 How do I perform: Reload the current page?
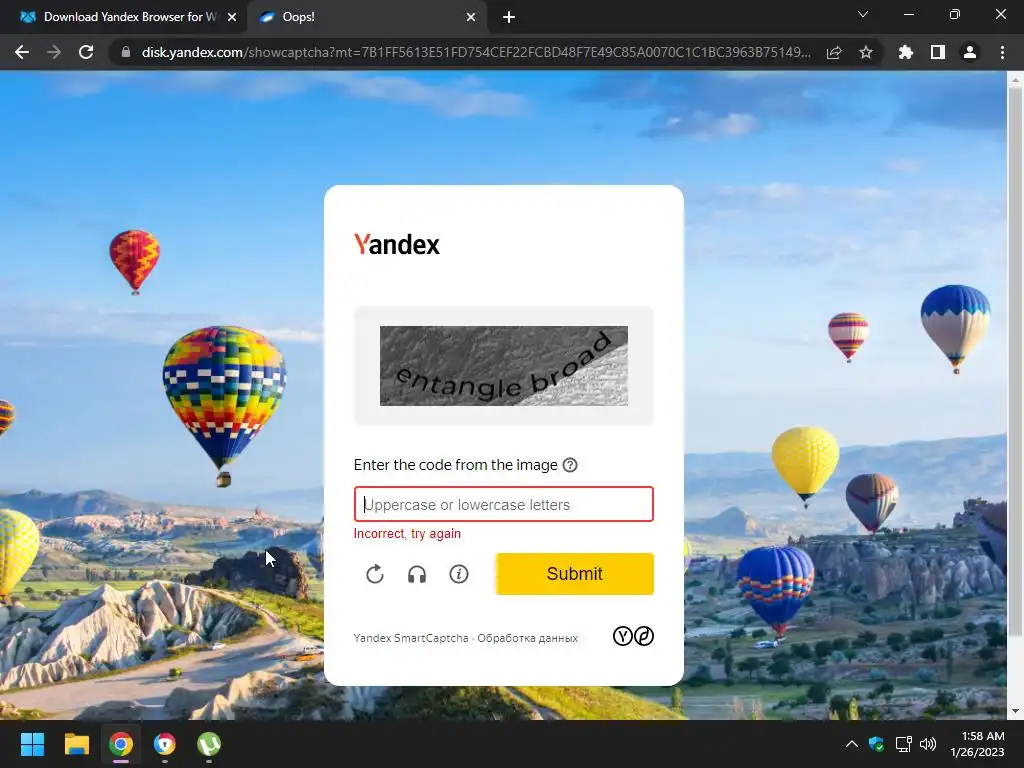(86, 52)
